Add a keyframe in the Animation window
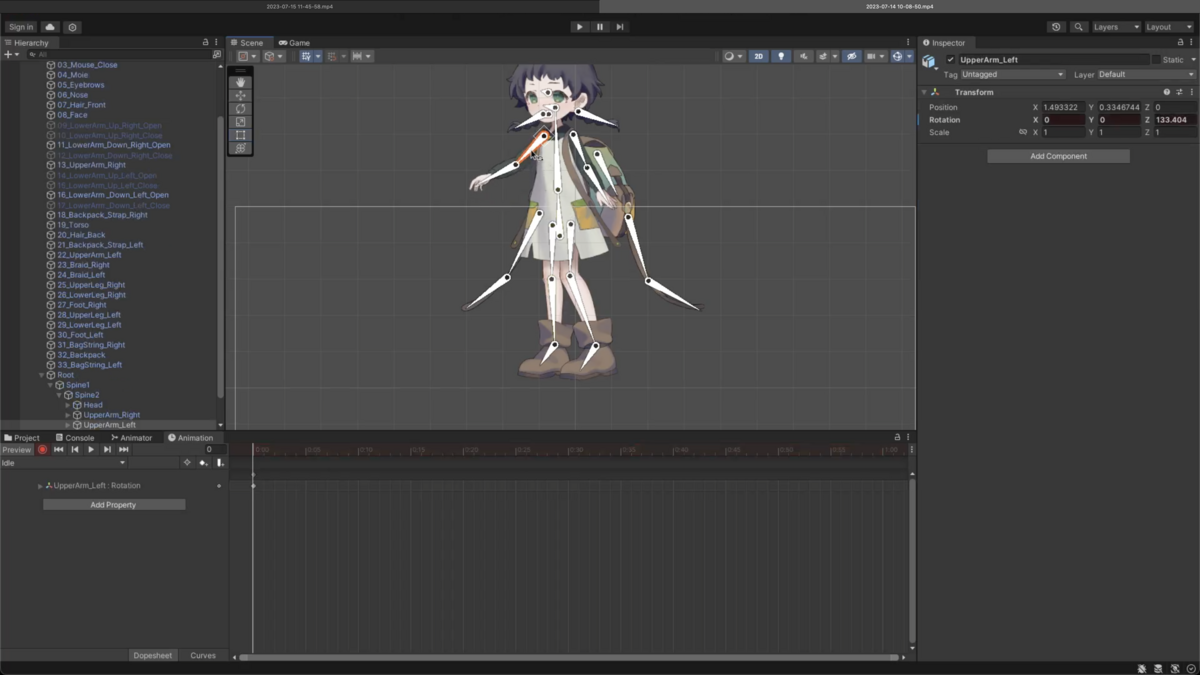The width and height of the screenshot is (1200, 675). click(x=203, y=463)
